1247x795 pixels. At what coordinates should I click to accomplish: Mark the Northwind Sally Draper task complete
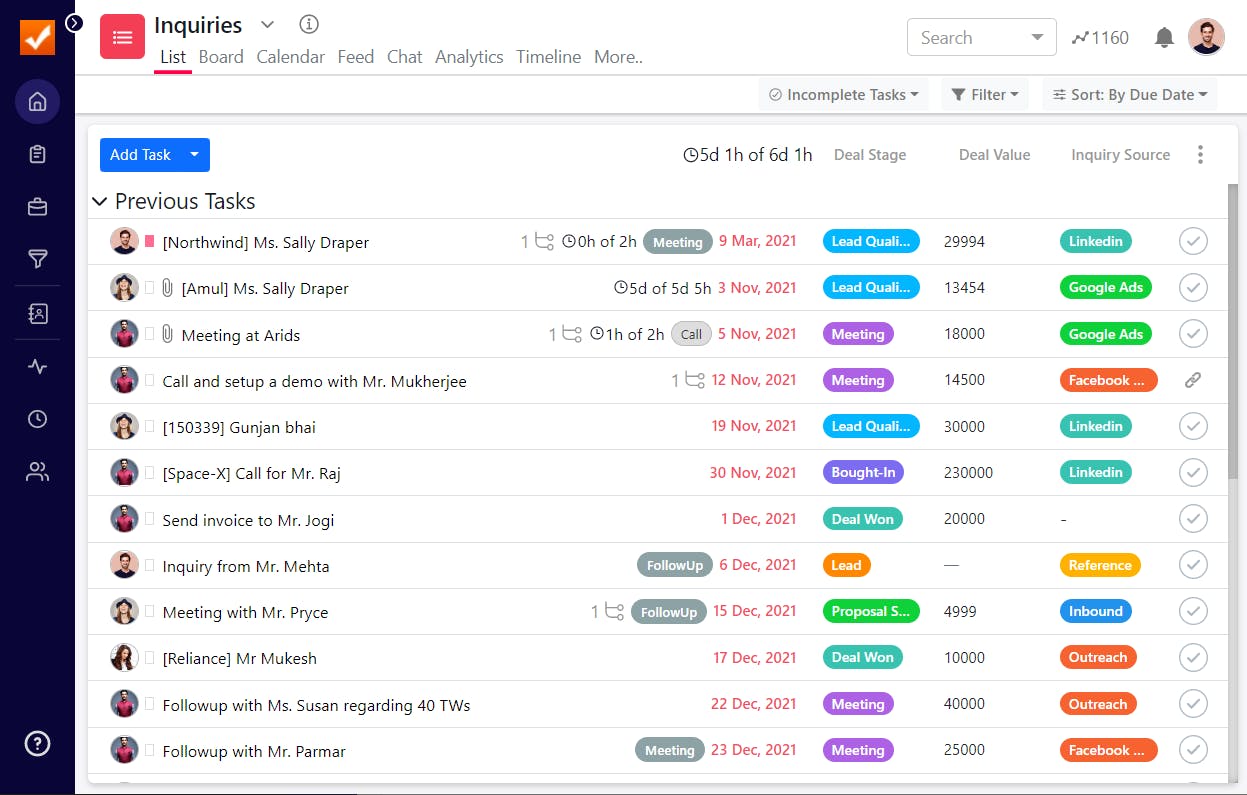pyautogui.click(x=1192, y=241)
